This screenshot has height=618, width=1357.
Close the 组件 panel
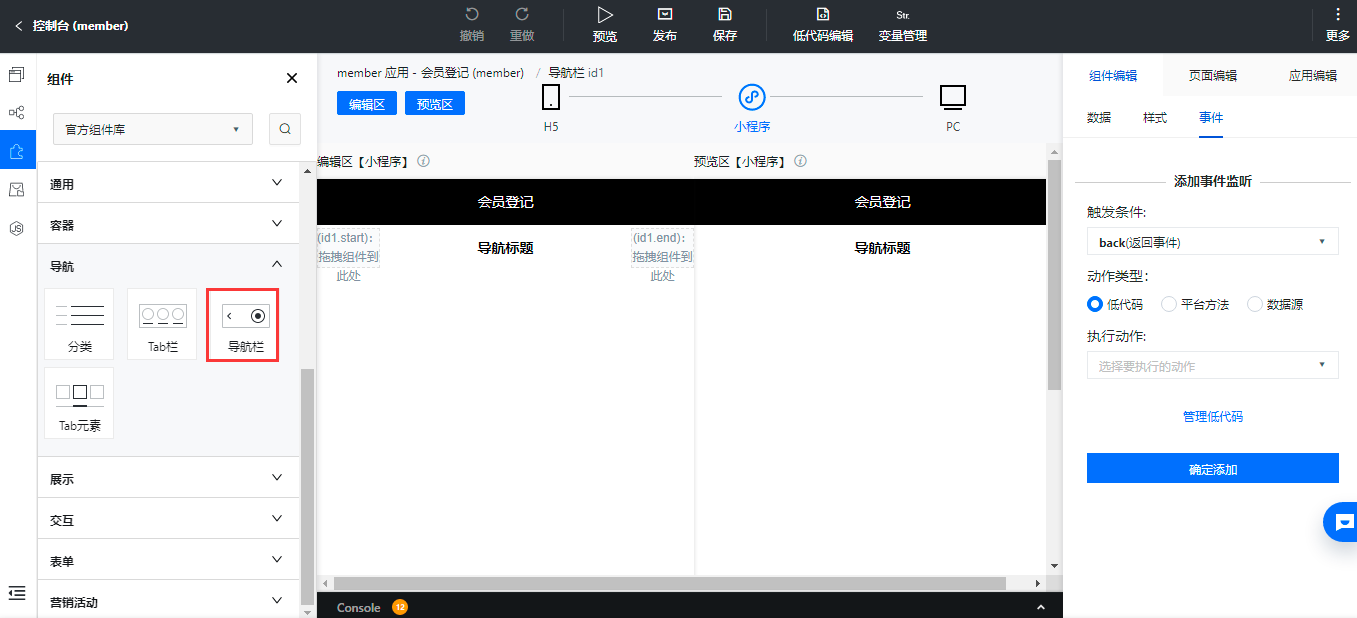coord(292,79)
